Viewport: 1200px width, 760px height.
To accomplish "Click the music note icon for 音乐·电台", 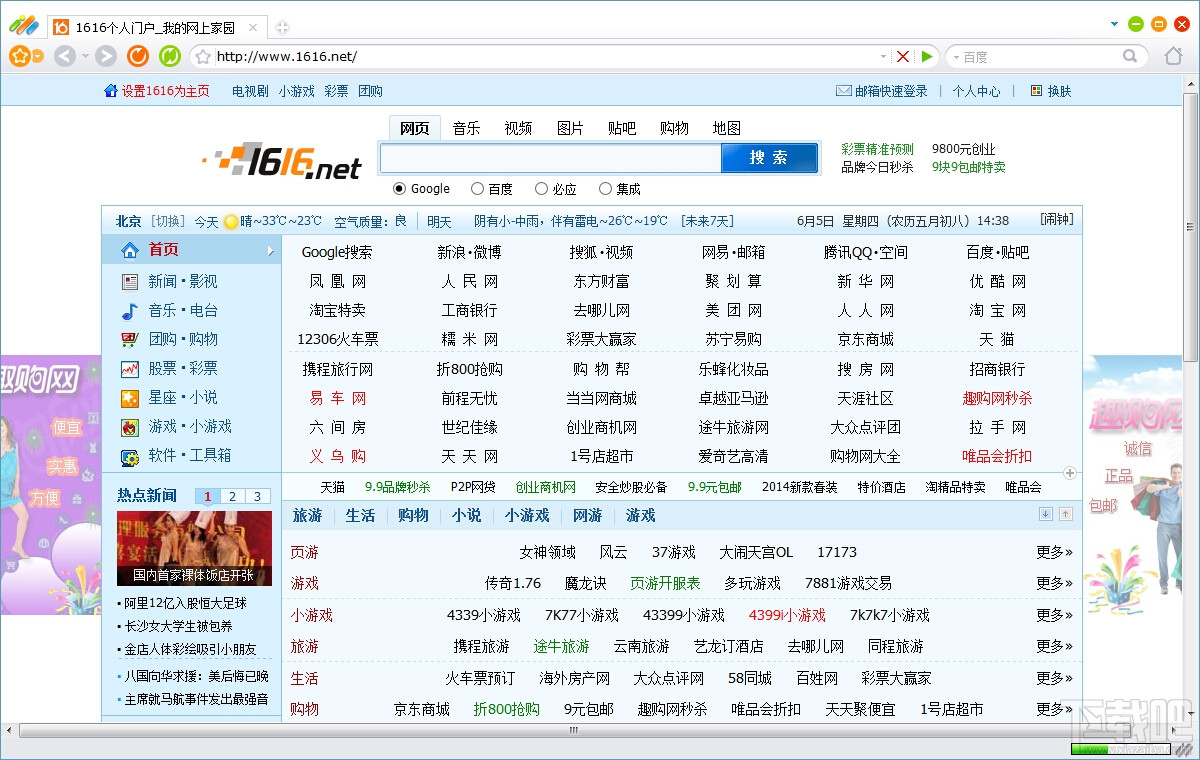I will coord(130,311).
